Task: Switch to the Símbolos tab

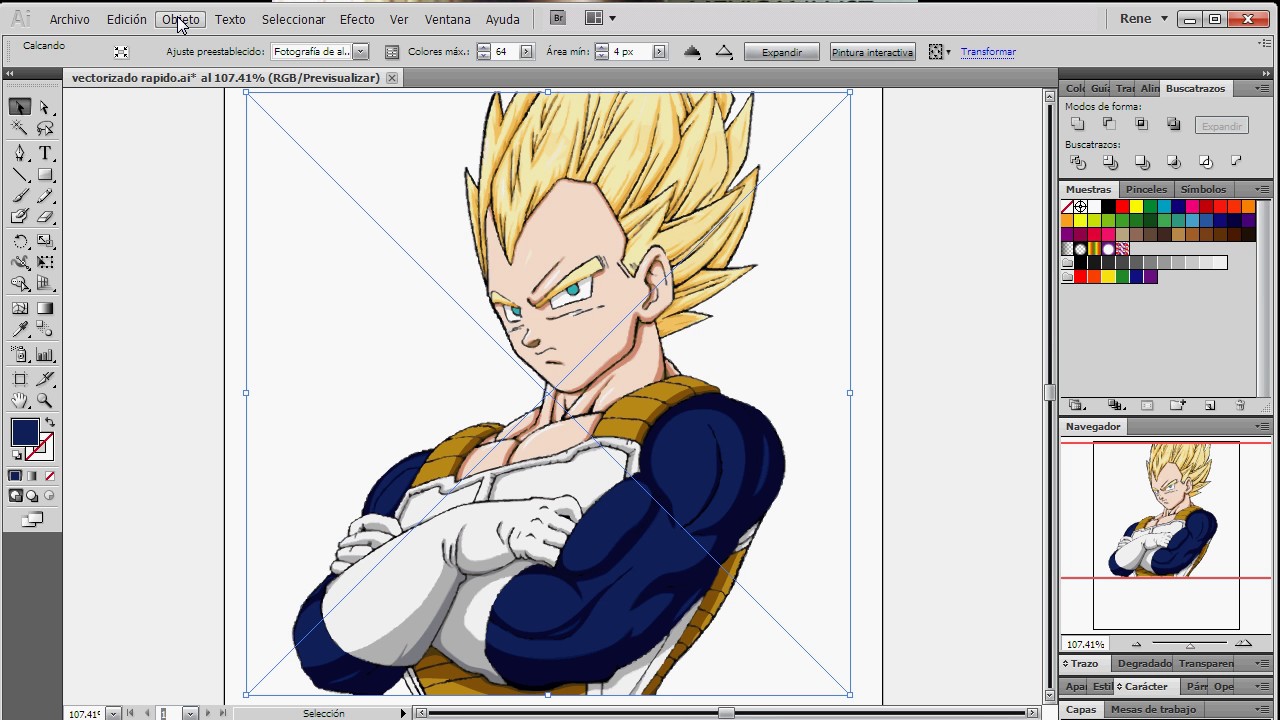Action: click(1203, 189)
